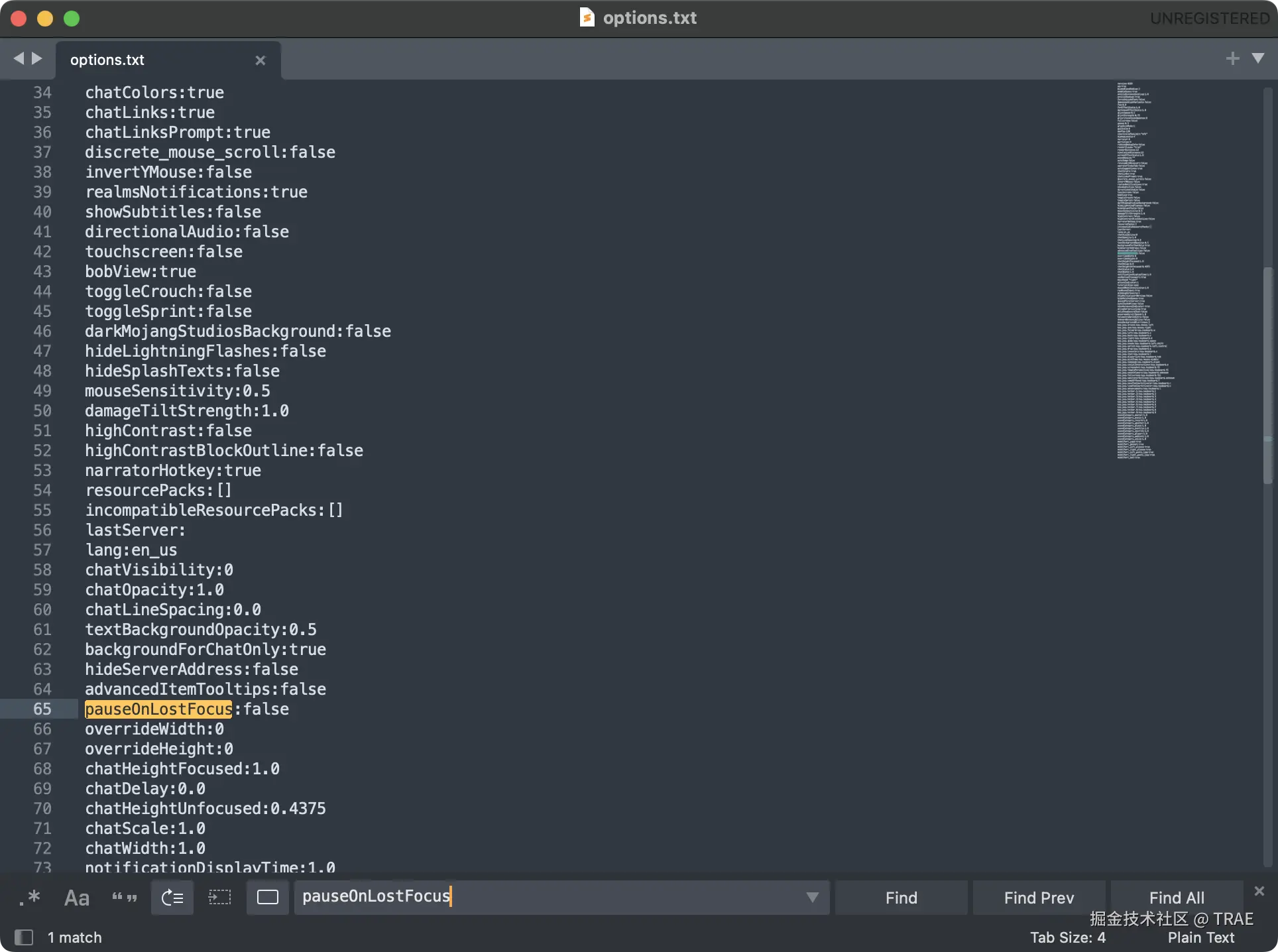Screen dimensions: 1278x952
Task: Go to the next tab using the right arrow
Action: pyautogui.click(x=37, y=59)
